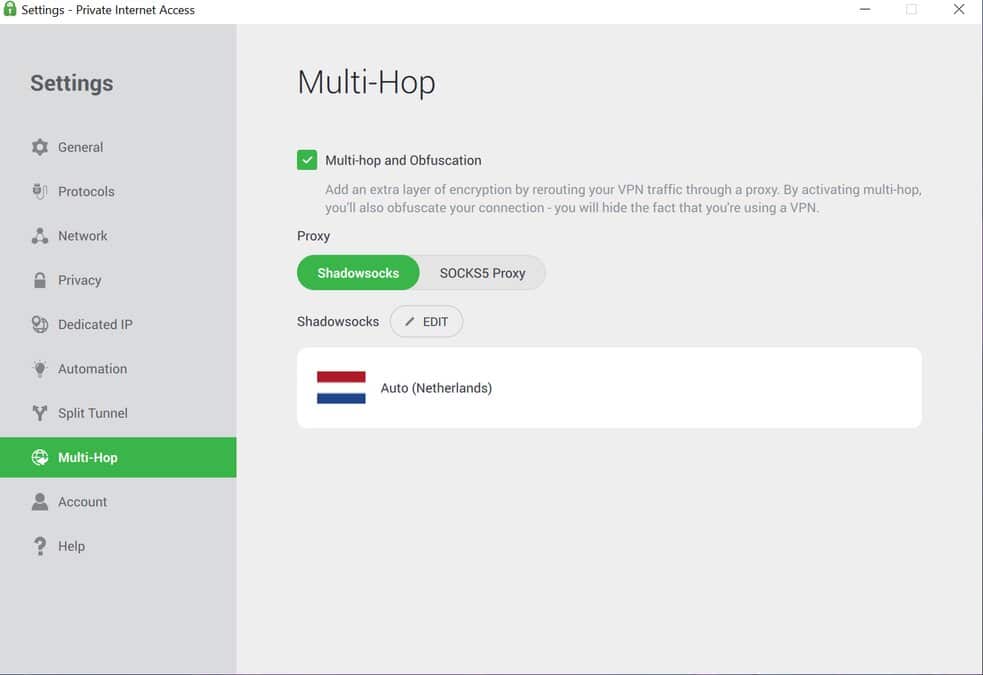This screenshot has height=675, width=983.
Task: Go to Automation settings
Action: point(118,369)
